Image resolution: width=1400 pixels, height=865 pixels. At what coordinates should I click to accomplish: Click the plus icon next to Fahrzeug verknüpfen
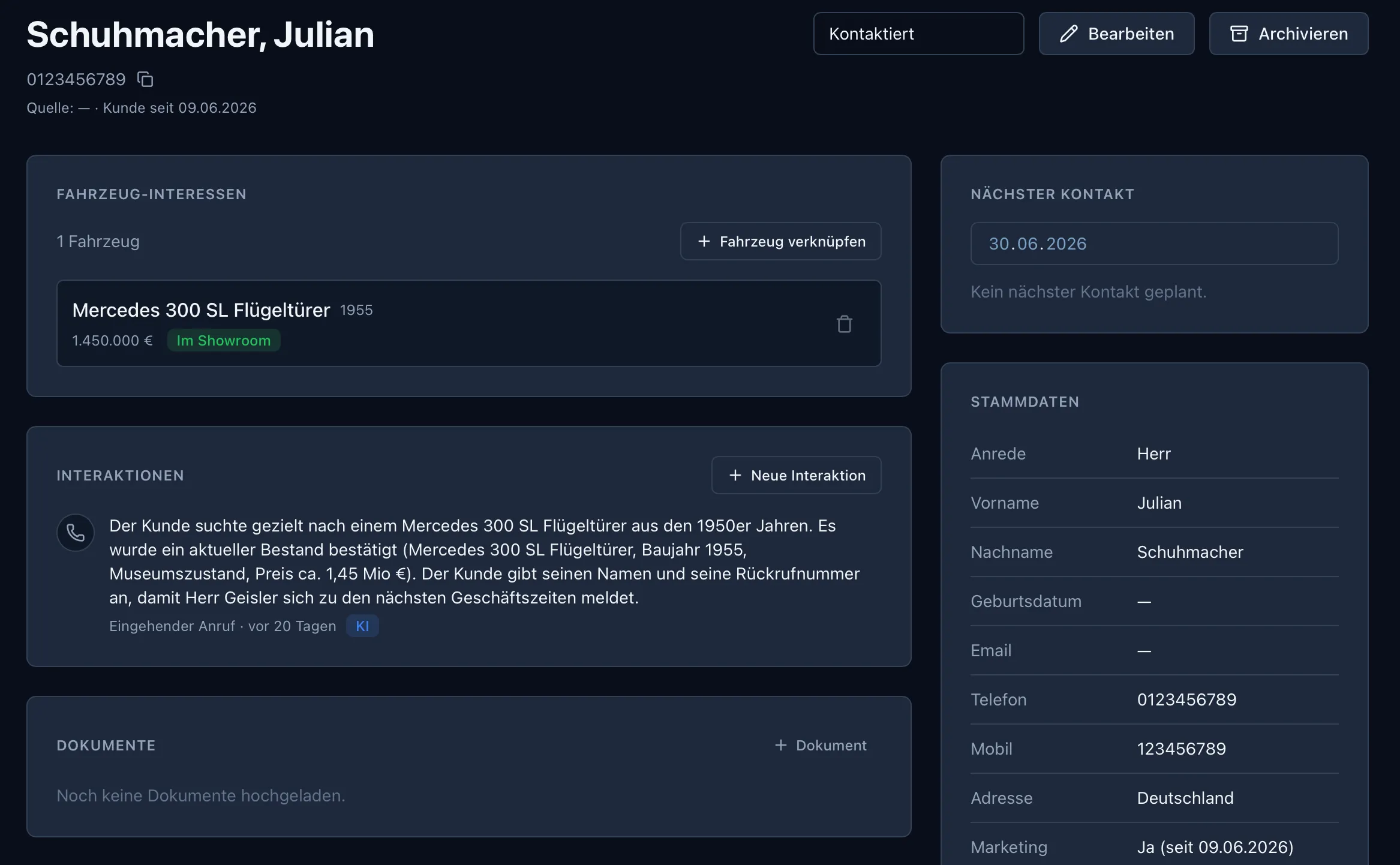pos(704,241)
